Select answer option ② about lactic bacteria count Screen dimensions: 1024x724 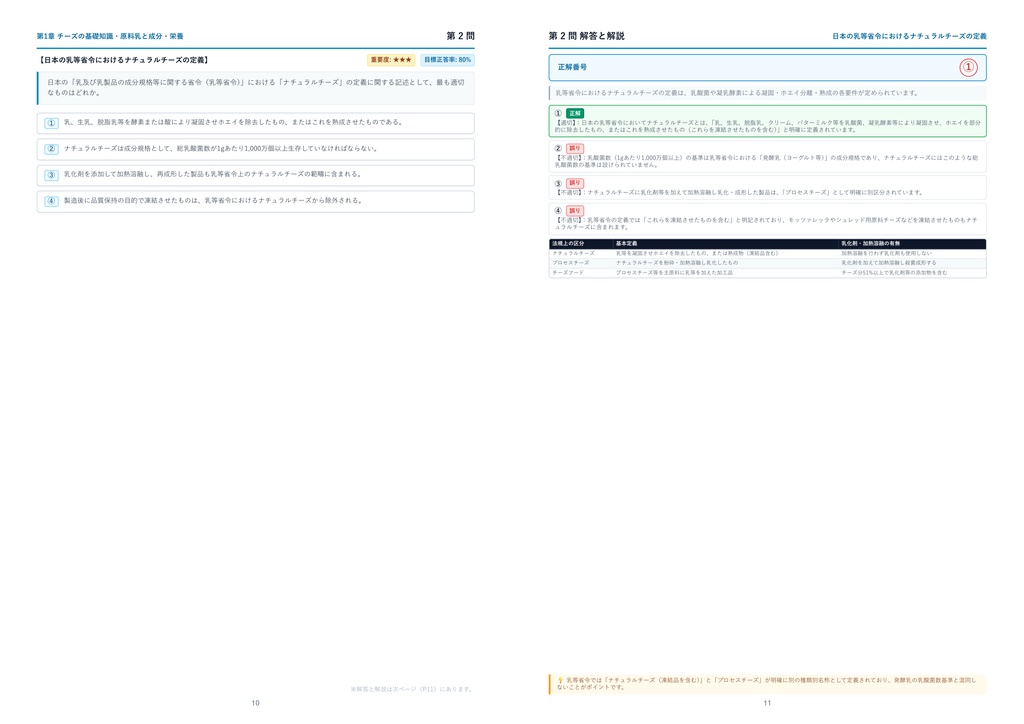[255, 149]
